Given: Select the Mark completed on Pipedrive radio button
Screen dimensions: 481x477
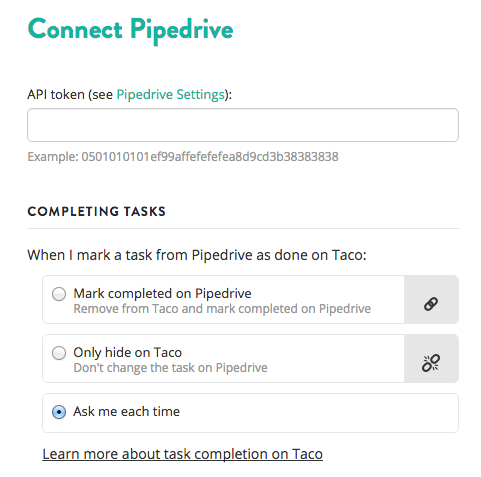Looking at the screenshot, I should [59, 294].
